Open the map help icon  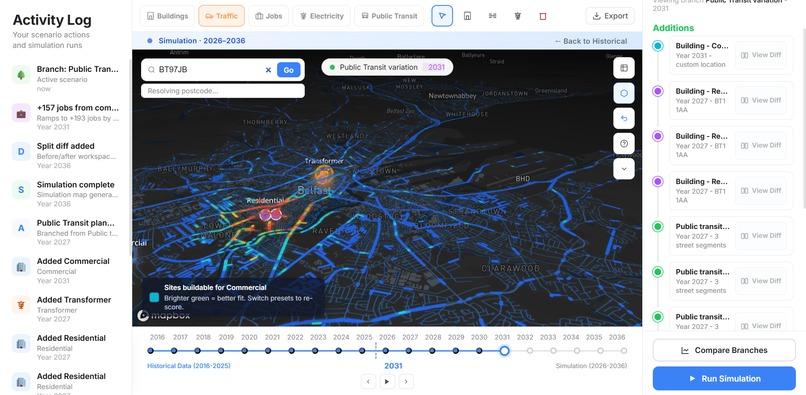[x=624, y=143]
